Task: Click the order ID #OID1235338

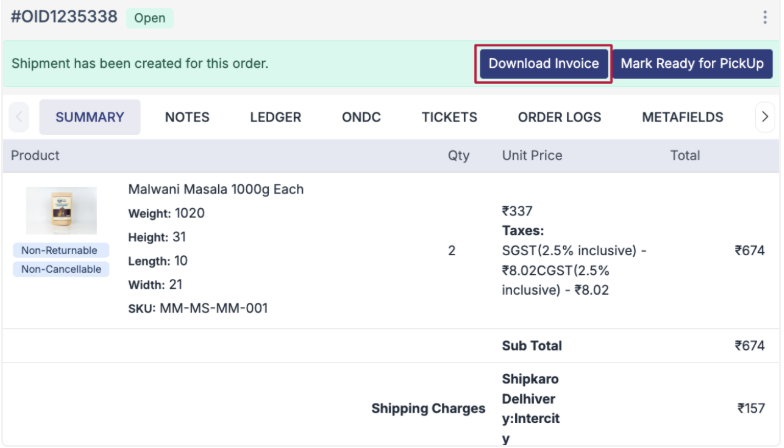Action: tap(64, 17)
